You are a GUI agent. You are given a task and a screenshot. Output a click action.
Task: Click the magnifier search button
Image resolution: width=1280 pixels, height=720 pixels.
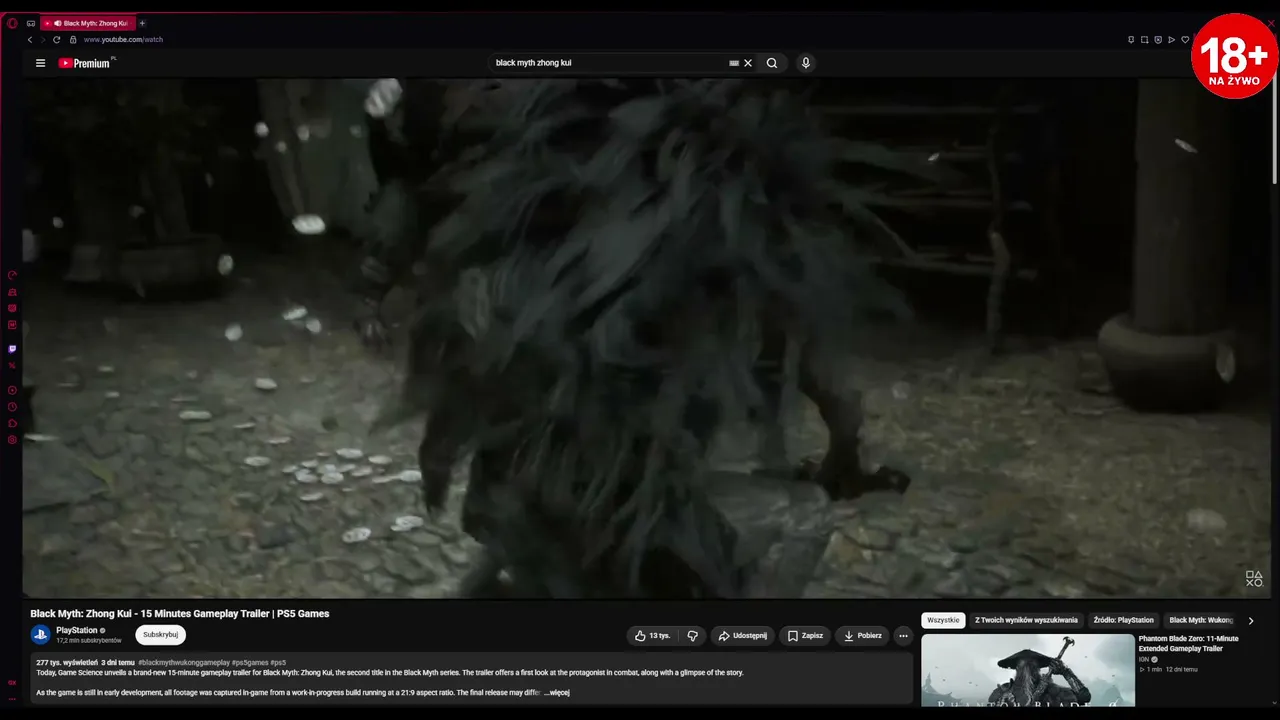(772, 63)
